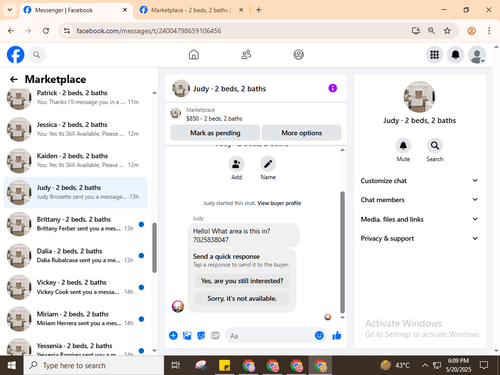500x375 pixels.
Task: Click Judy's large profile thumbnail in details panel
Action: [x=419, y=97]
